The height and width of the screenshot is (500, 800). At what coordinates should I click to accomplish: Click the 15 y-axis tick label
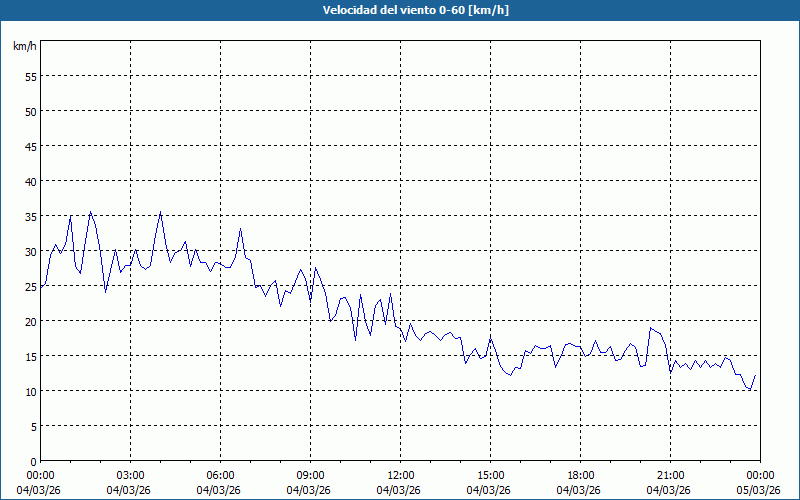click(x=30, y=356)
